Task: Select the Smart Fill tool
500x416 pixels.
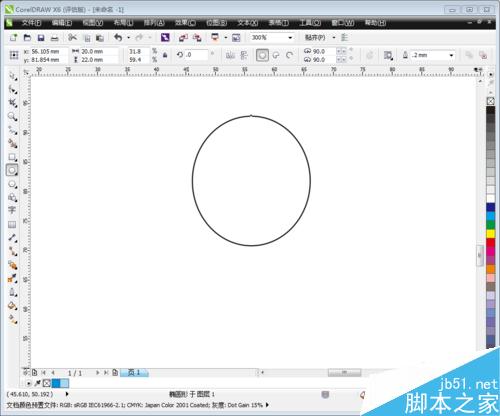Action: (x=12, y=144)
